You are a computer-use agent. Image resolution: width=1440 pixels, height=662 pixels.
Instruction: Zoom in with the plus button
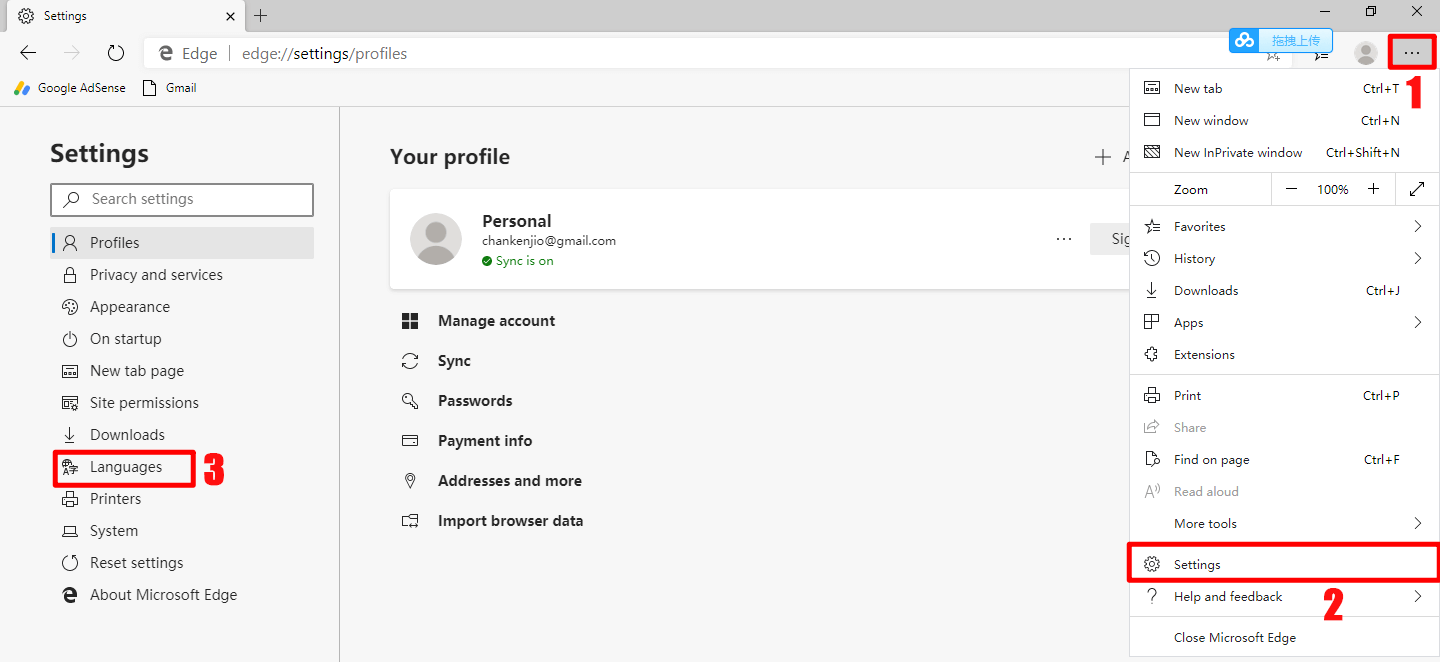1374,189
